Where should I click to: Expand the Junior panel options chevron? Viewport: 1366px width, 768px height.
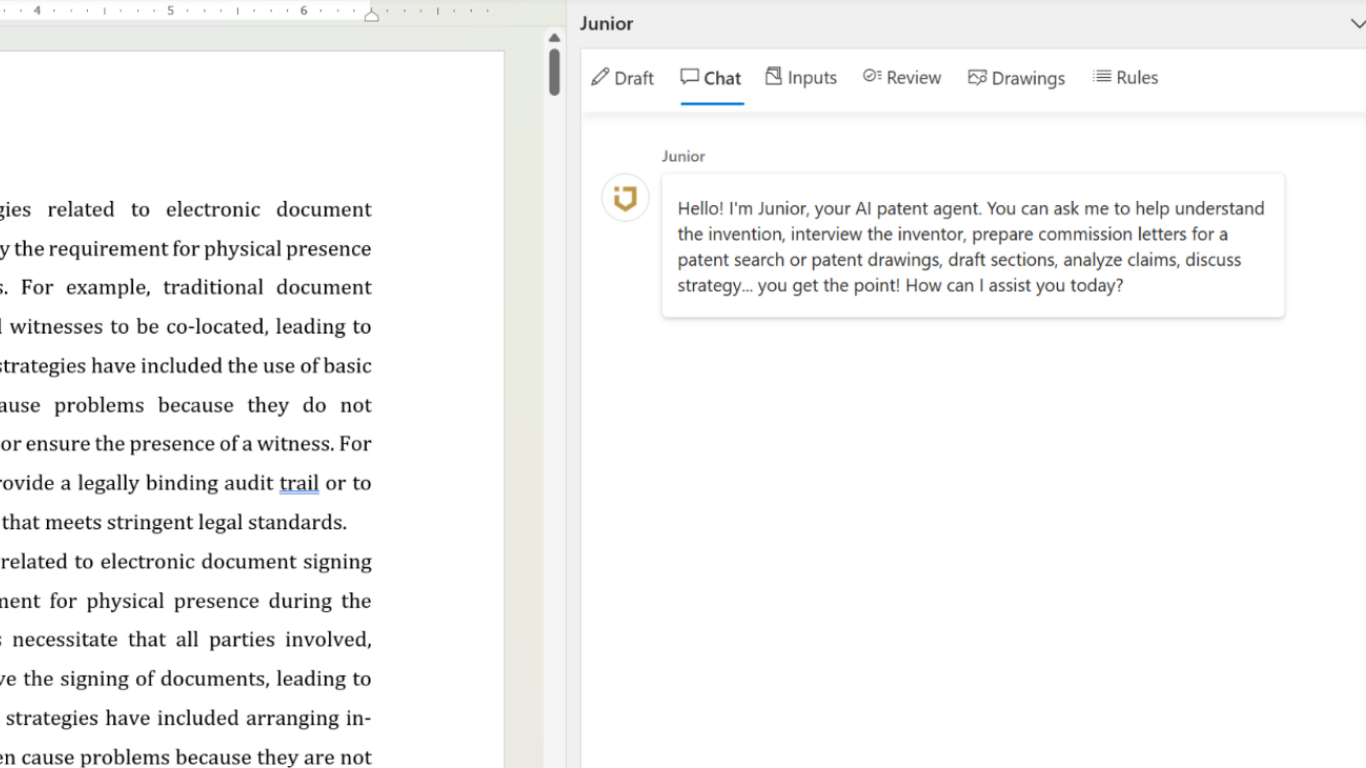[x=1356, y=24]
